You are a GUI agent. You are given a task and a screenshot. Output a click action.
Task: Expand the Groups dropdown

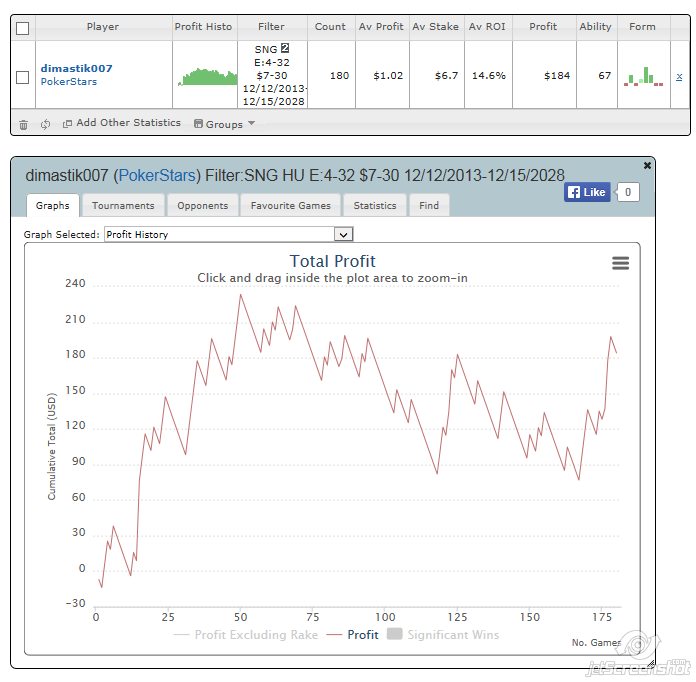click(225, 124)
